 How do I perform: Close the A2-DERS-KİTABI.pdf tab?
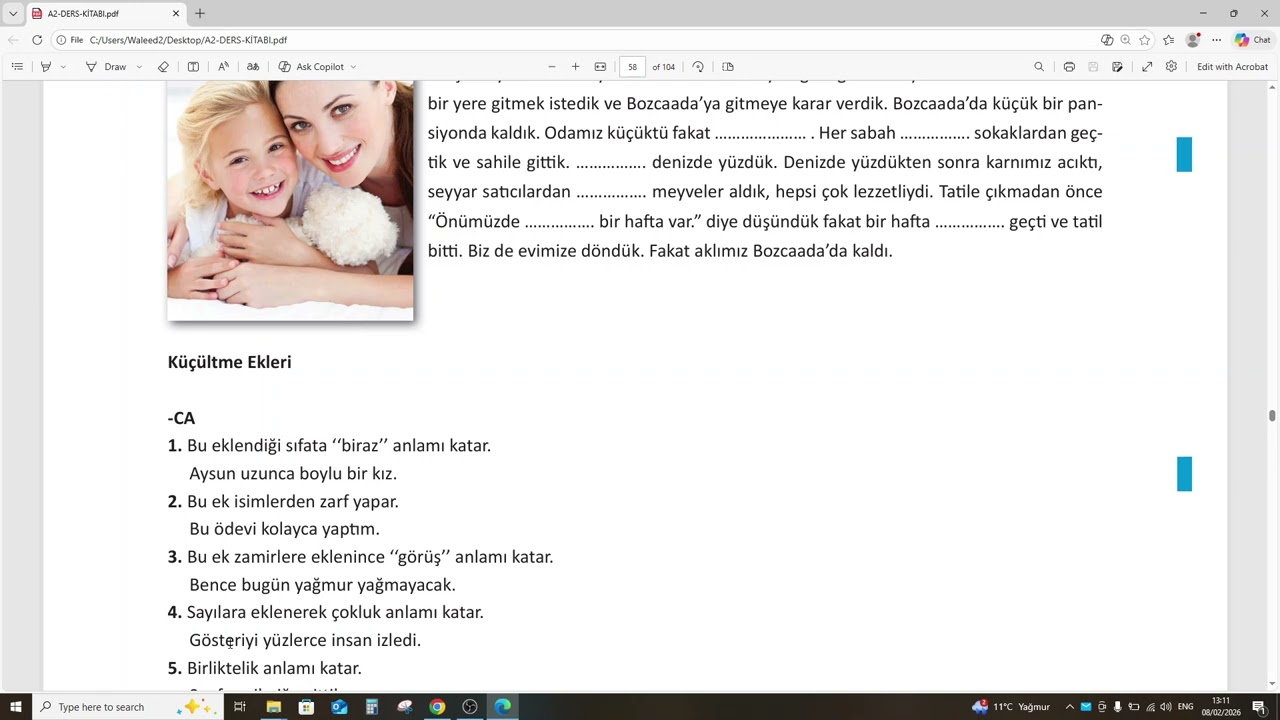point(177,14)
